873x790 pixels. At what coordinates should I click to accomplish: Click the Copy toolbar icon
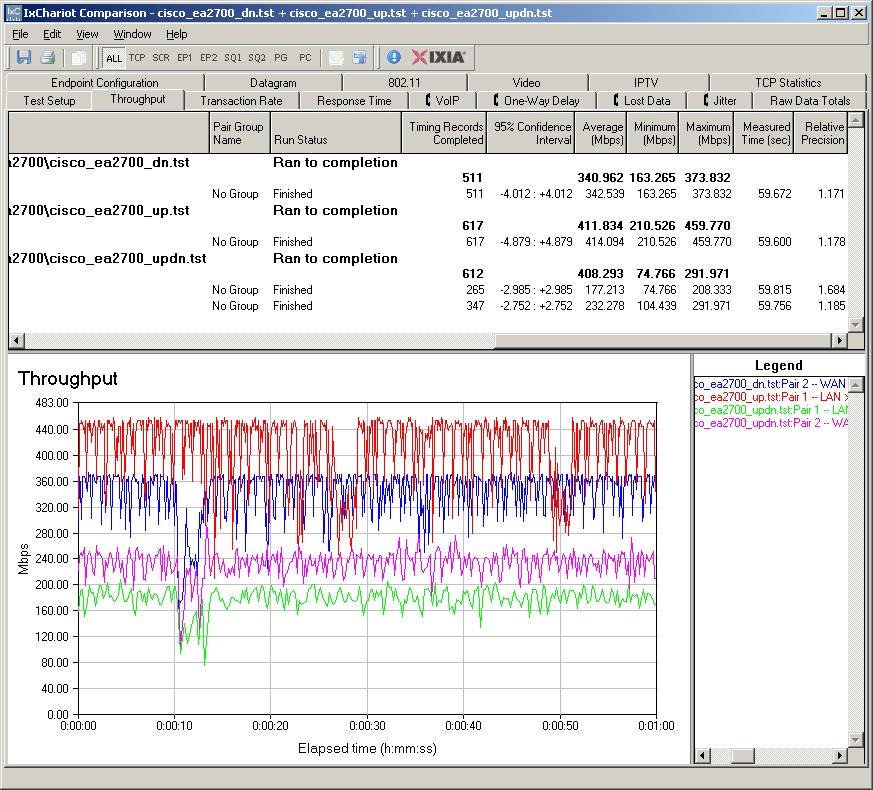pos(79,57)
